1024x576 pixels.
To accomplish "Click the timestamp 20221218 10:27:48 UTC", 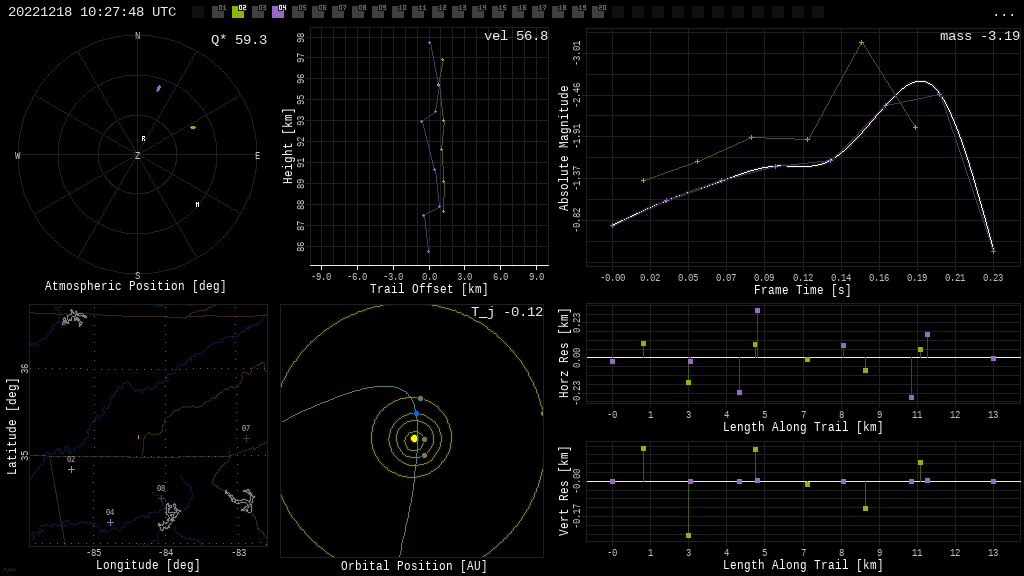I will pyautogui.click(x=92, y=12).
